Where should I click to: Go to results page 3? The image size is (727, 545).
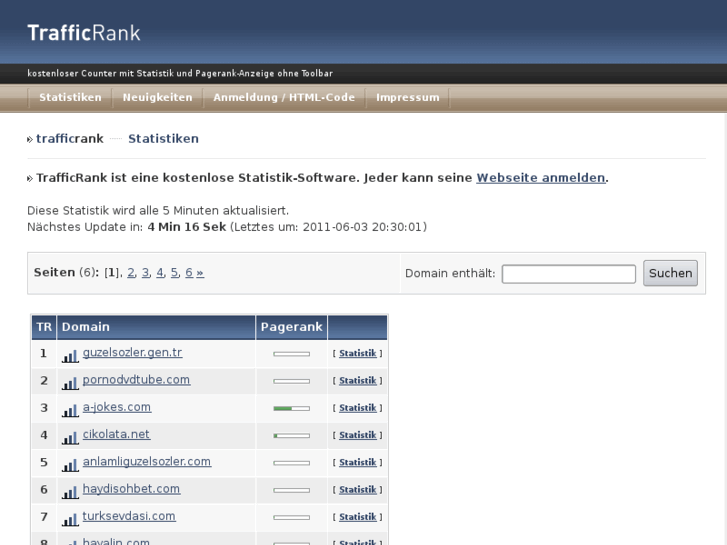[x=146, y=272]
